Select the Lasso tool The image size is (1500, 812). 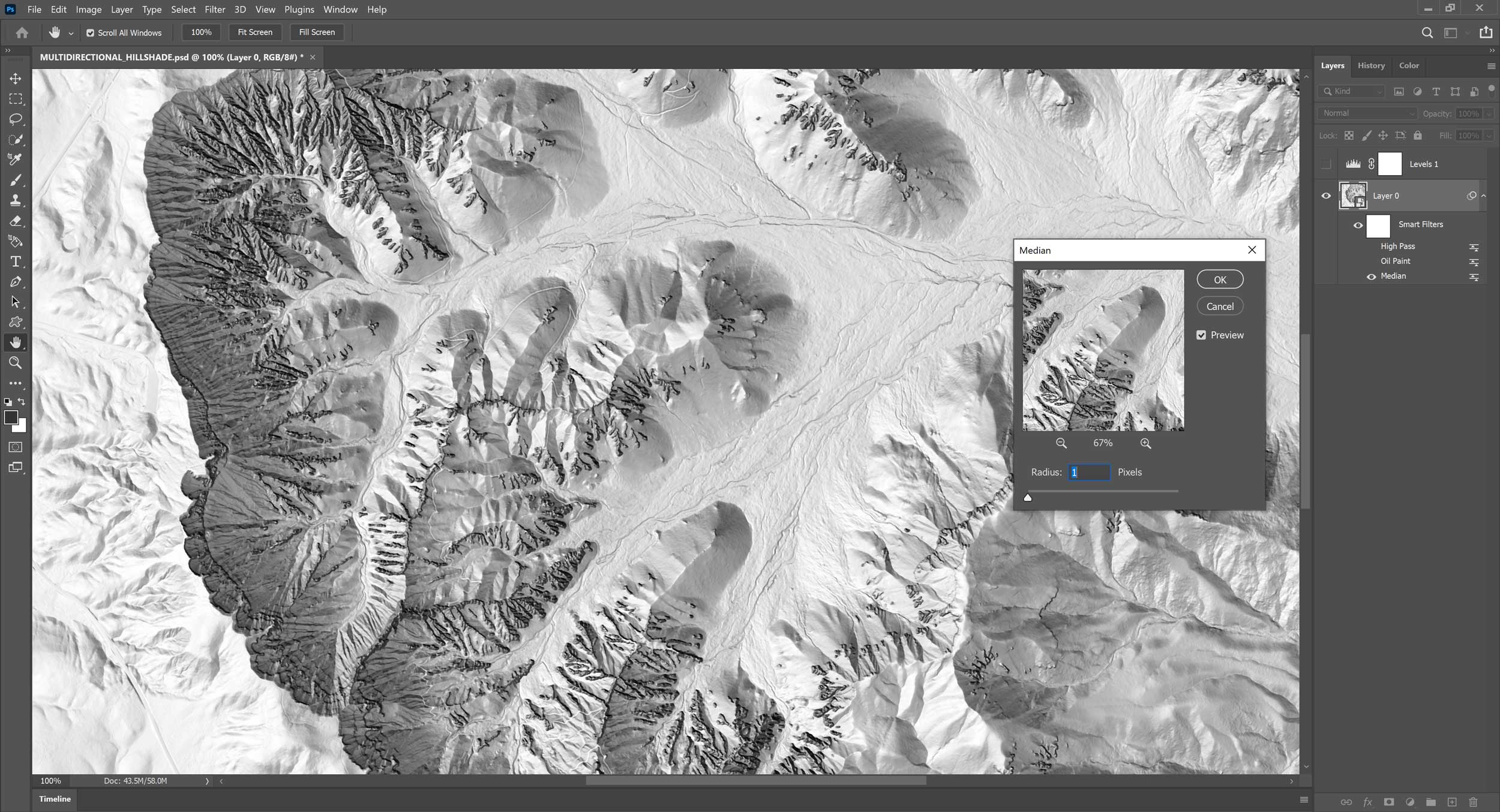[16, 119]
